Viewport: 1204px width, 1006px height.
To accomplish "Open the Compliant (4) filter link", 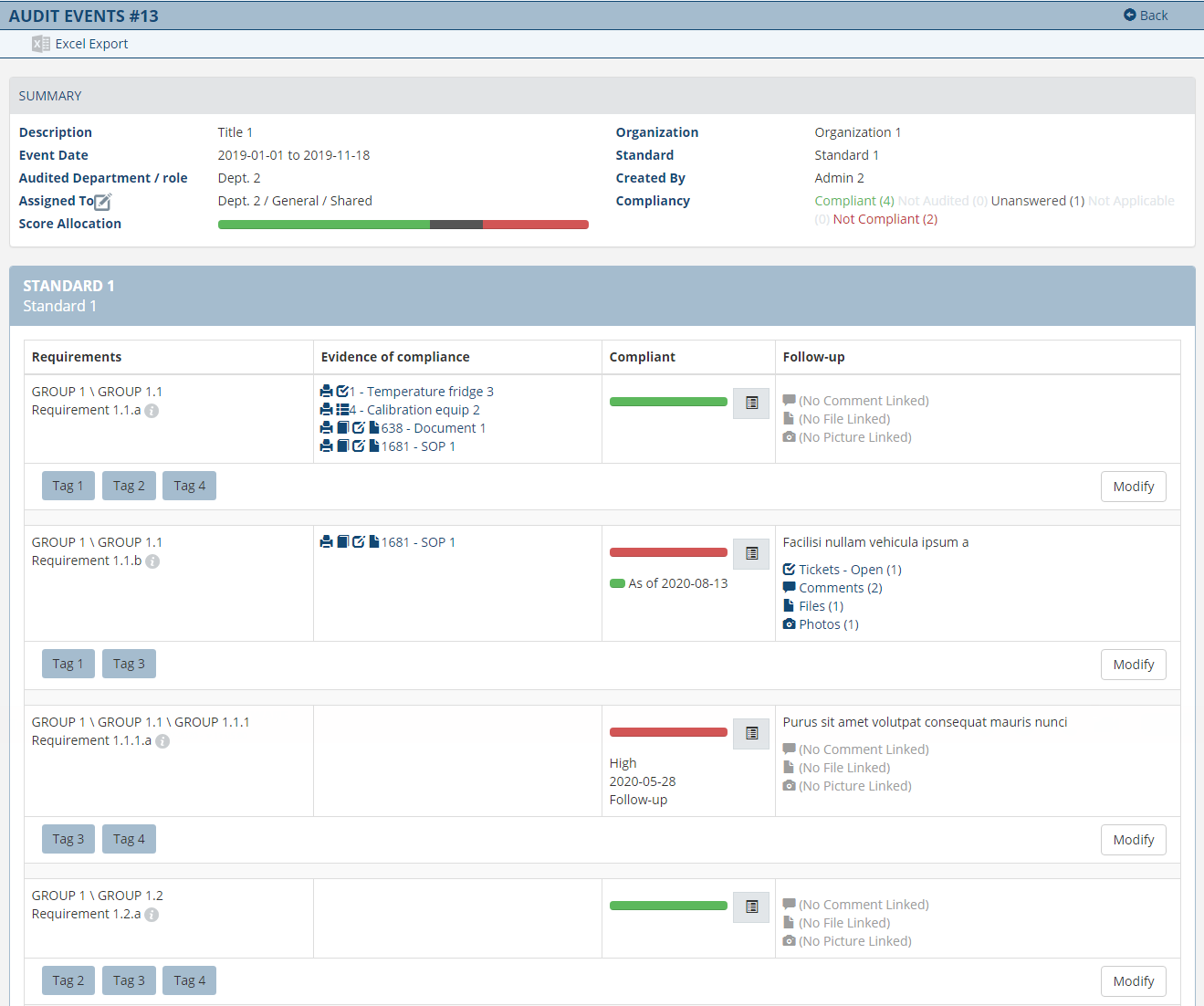I will (853, 200).
